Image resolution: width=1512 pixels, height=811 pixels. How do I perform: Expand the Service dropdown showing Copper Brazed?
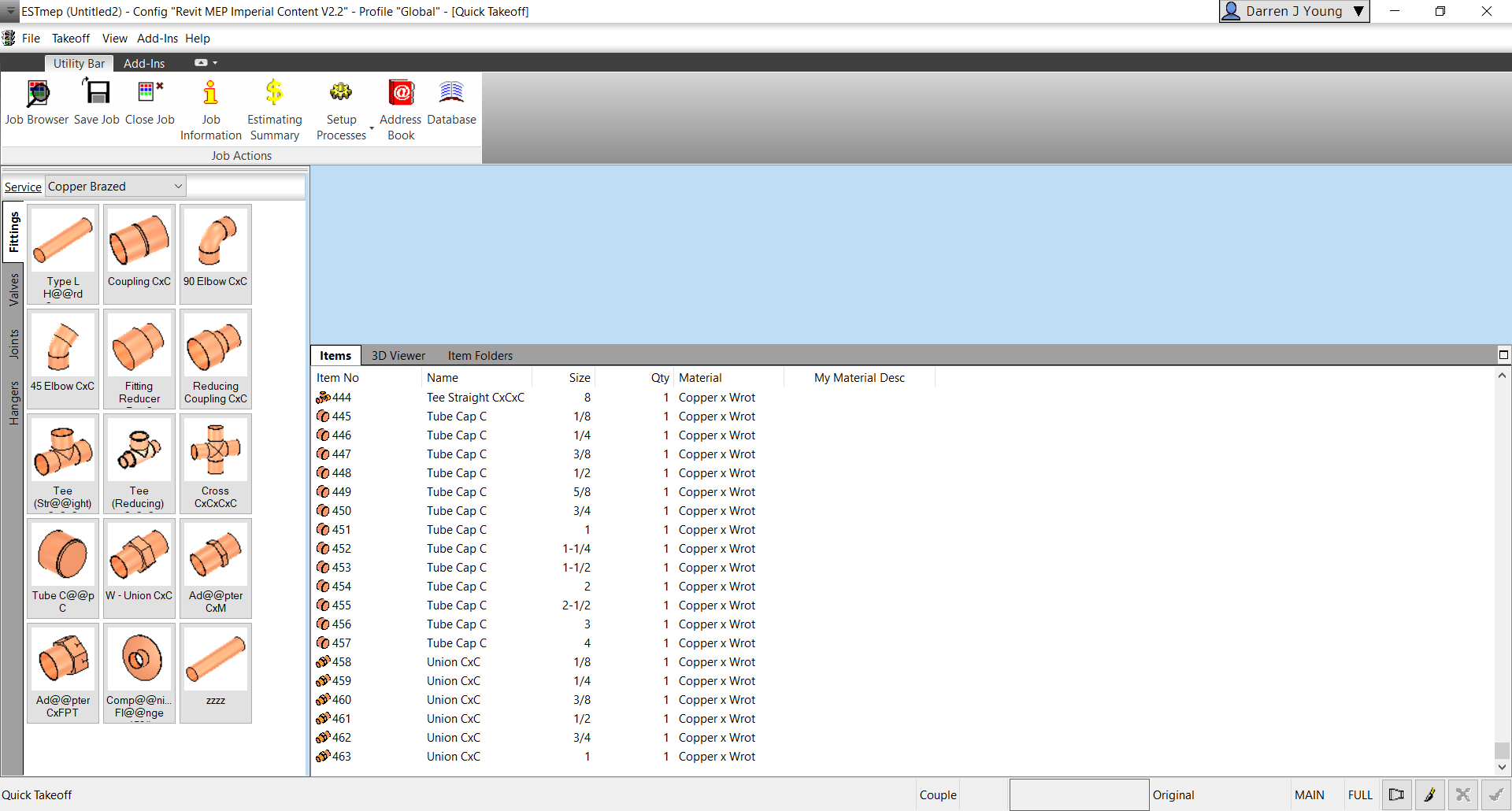coord(178,187)
